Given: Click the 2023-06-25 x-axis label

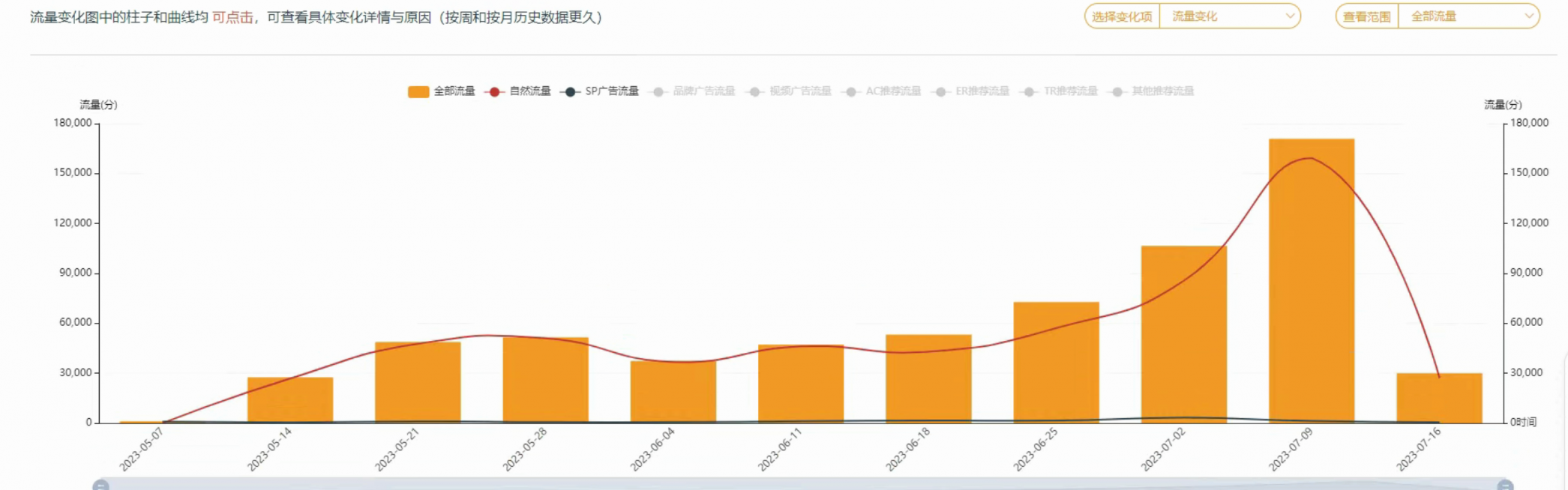Looking at the screenshot, I should point(1036,450).
